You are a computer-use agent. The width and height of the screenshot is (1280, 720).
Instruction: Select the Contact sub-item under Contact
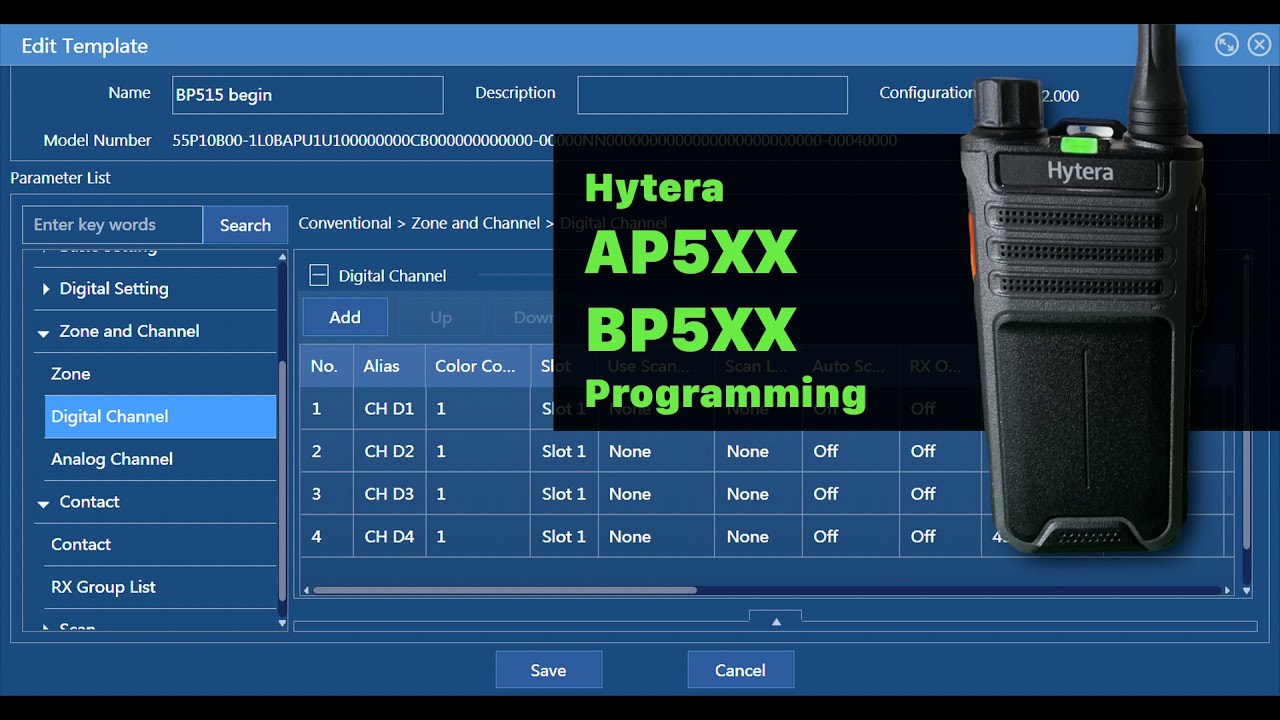click(x=160, y=545)
